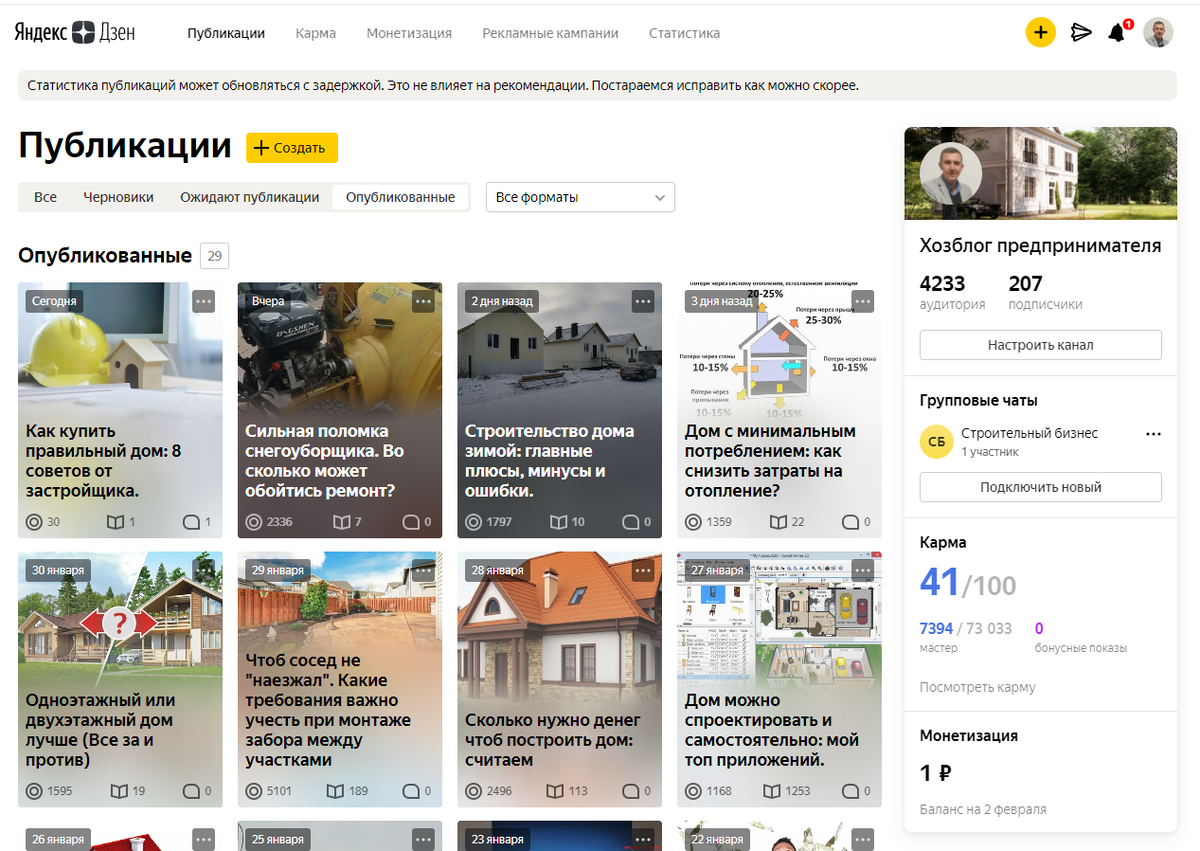Open the Статистика nav item
This screenshot has width=1200, height=851.
point(684,33)
